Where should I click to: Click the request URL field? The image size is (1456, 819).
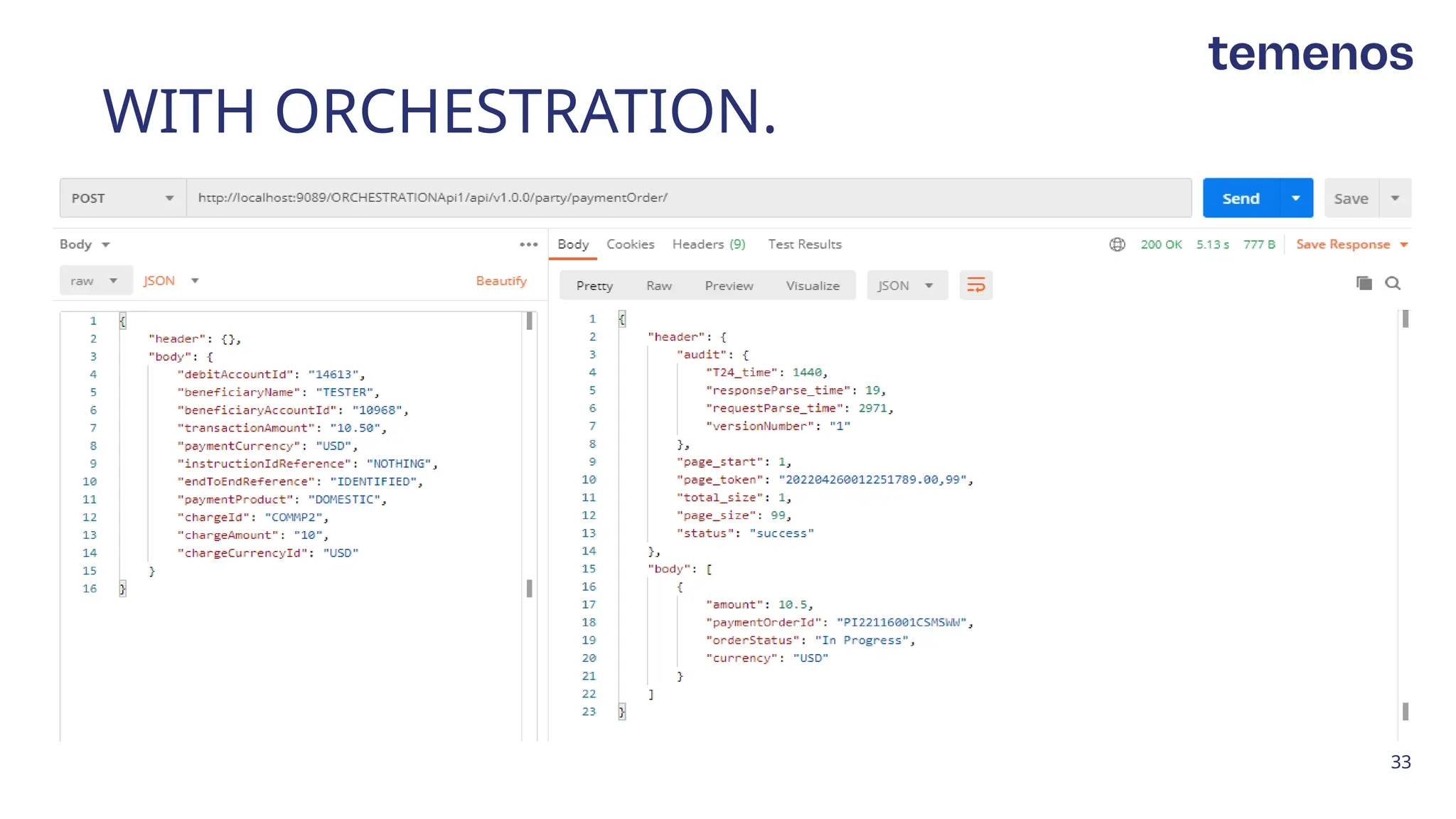coord(688,198)
